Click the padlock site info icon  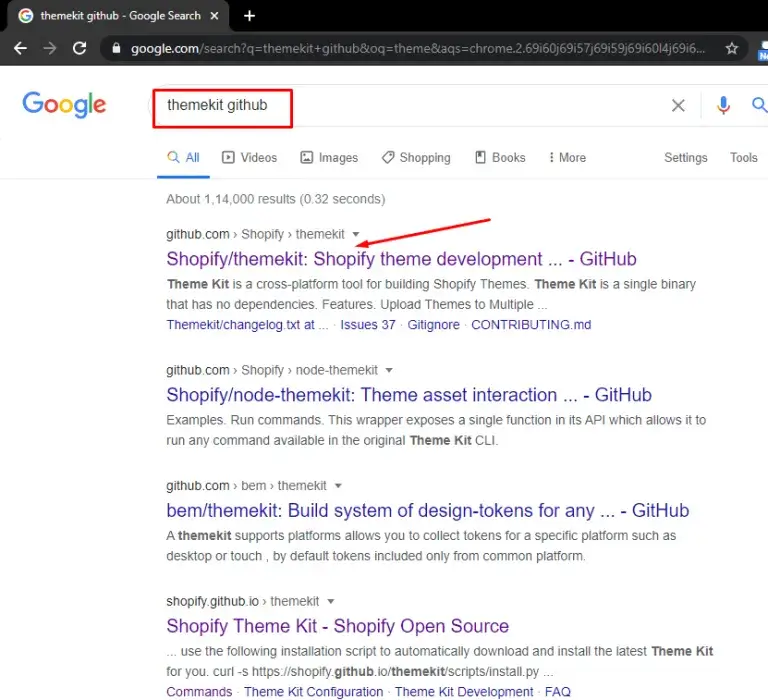coord(117,48)
